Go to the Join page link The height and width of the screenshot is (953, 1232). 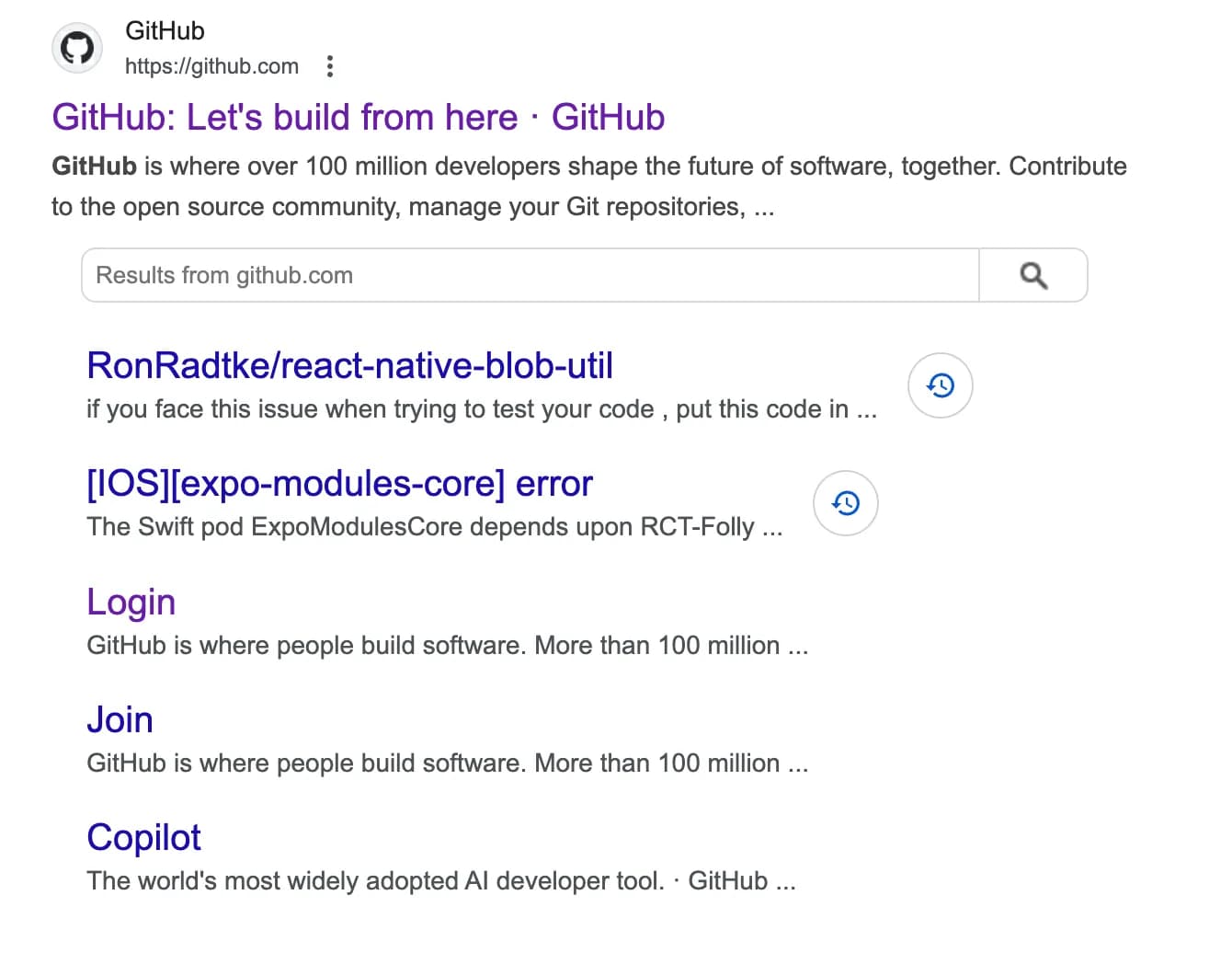click(120, 719)
